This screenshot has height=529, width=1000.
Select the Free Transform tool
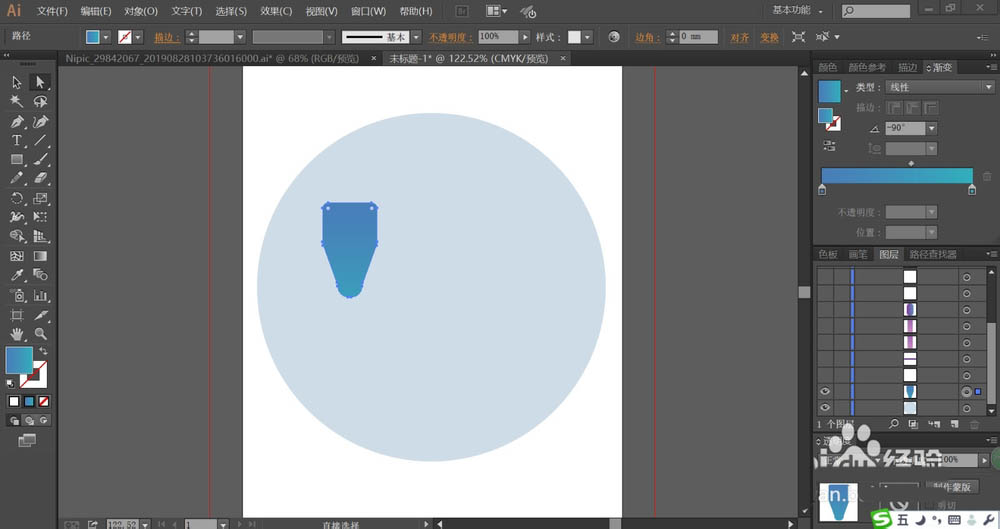pyautogui.click(x=40, y=218)
